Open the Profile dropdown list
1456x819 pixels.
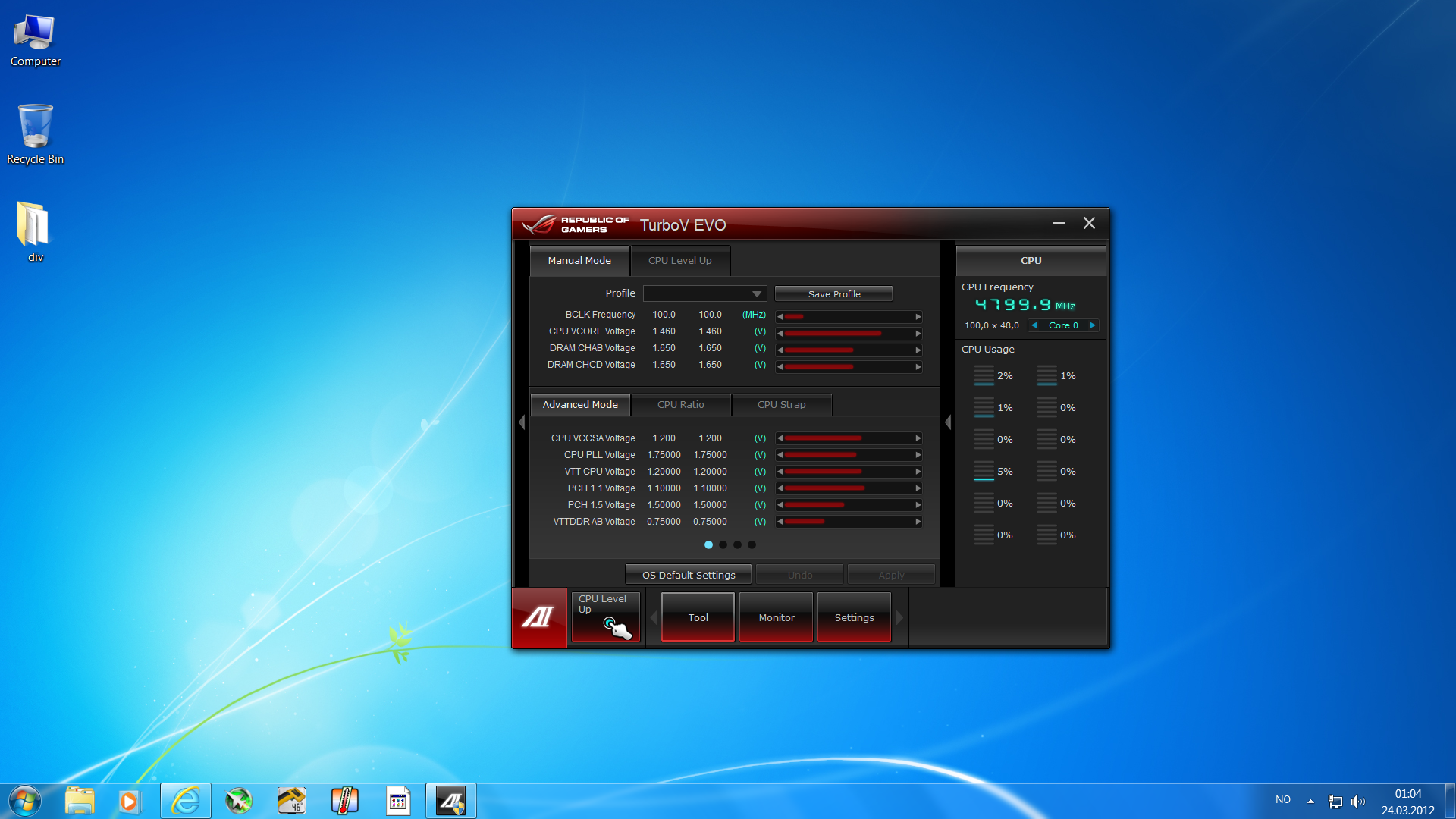[x=704, y=293]
